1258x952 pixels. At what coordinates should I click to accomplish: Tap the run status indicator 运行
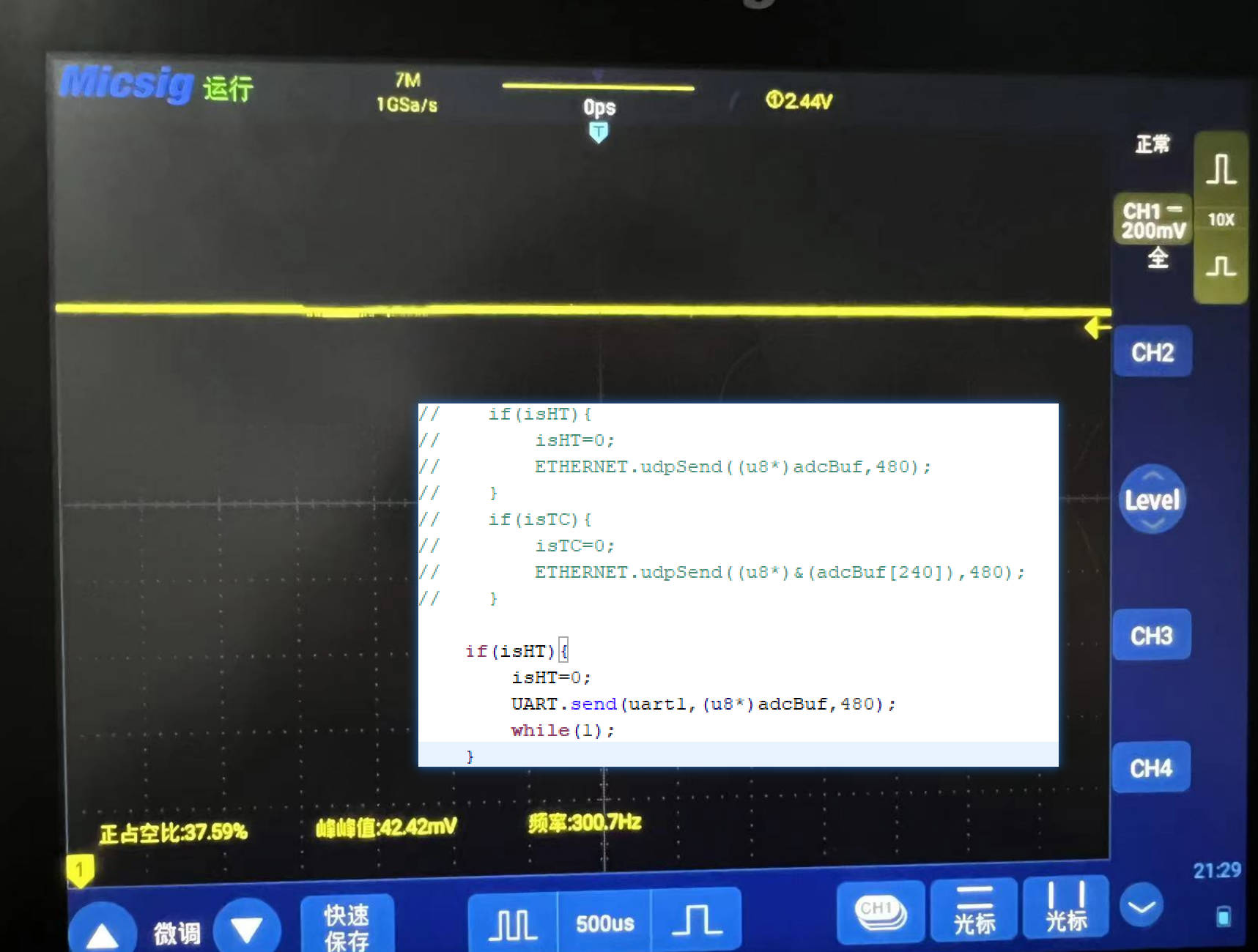click(x=228, y=89)
